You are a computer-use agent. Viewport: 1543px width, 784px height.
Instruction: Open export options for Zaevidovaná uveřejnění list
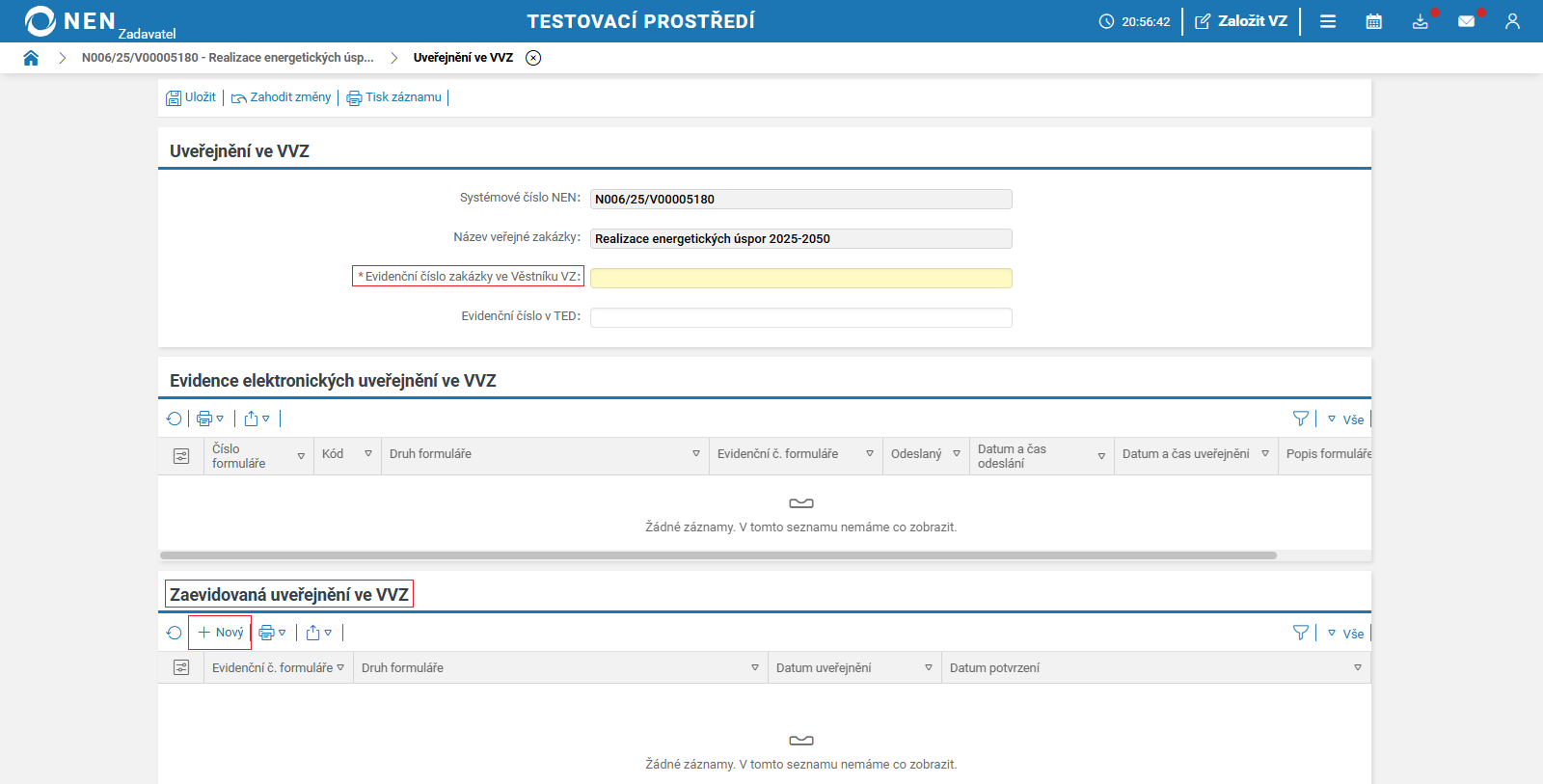[x=318, y=633]
